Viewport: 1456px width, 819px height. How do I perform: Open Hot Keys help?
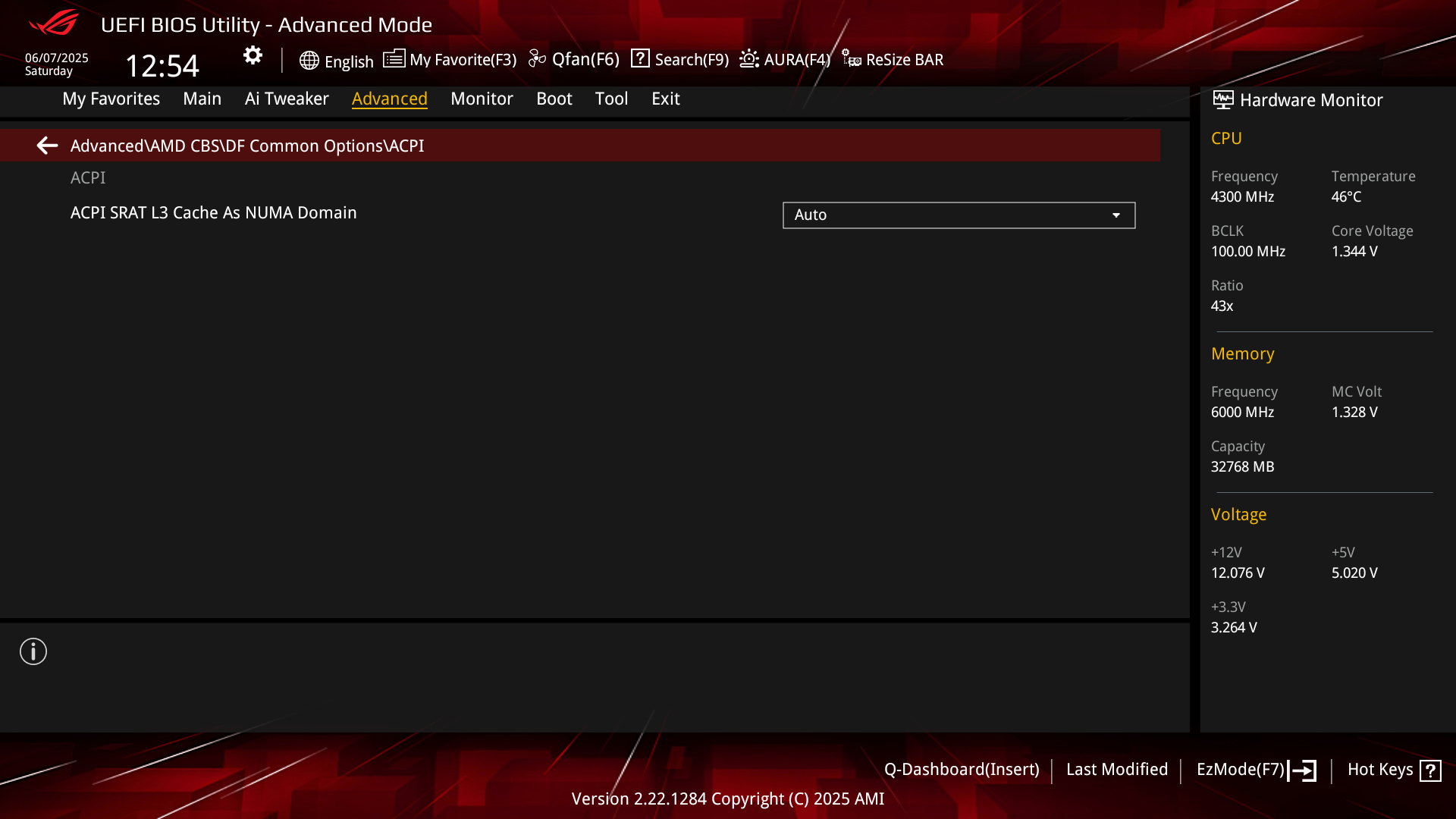[1380, 770]
